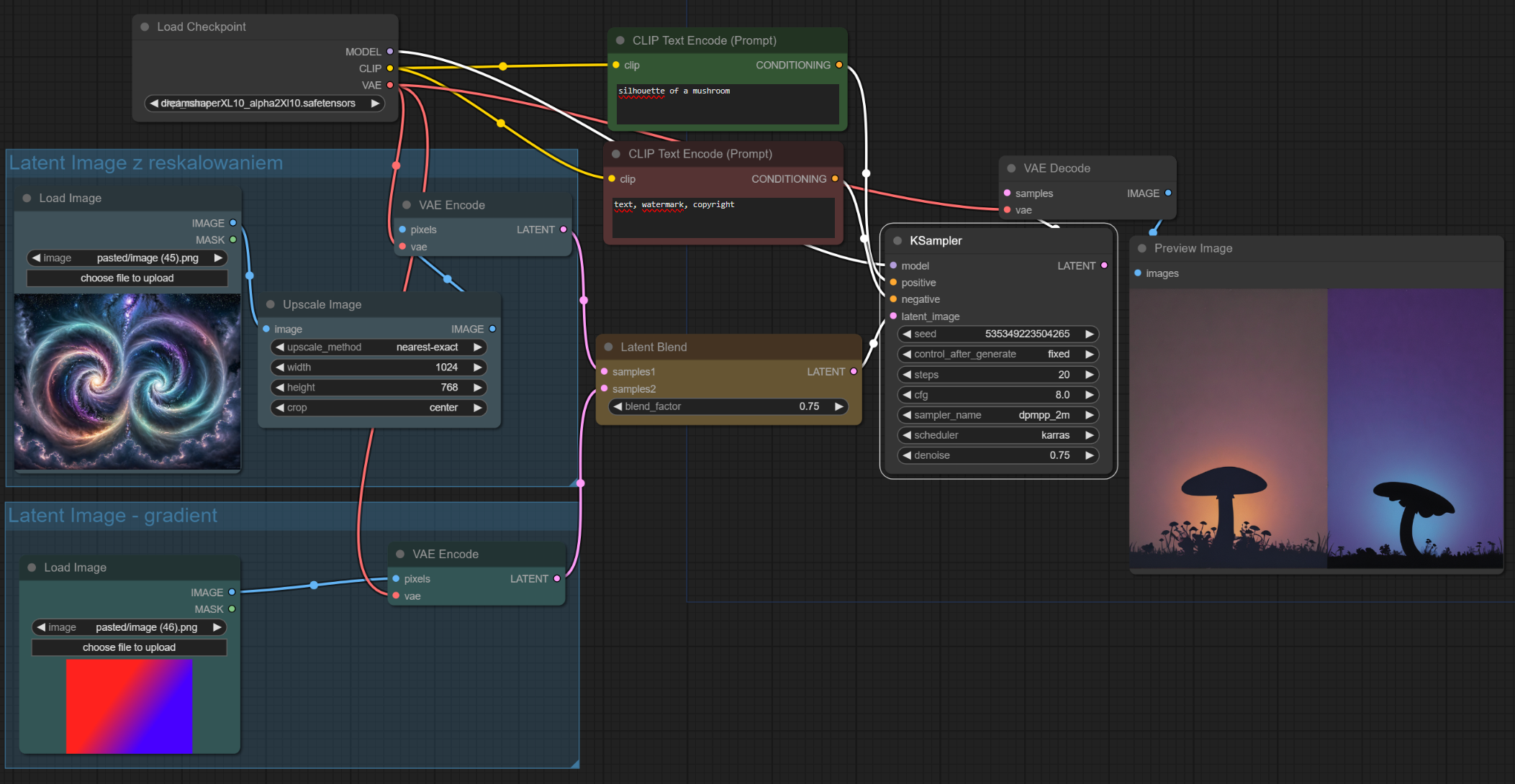Click the silhouette of a mushroom prompt box
Screen dimensions: 1515x784
(x=727, y=104)
